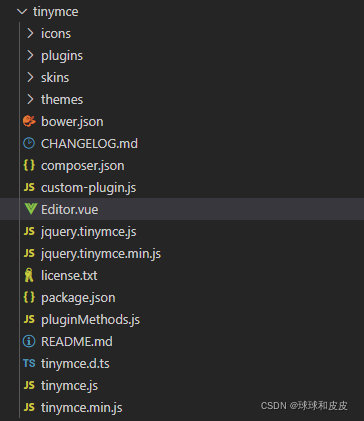Click the JS icon beside custom-plugin.js
The image size is (364, 421).
tap(29, 187)
